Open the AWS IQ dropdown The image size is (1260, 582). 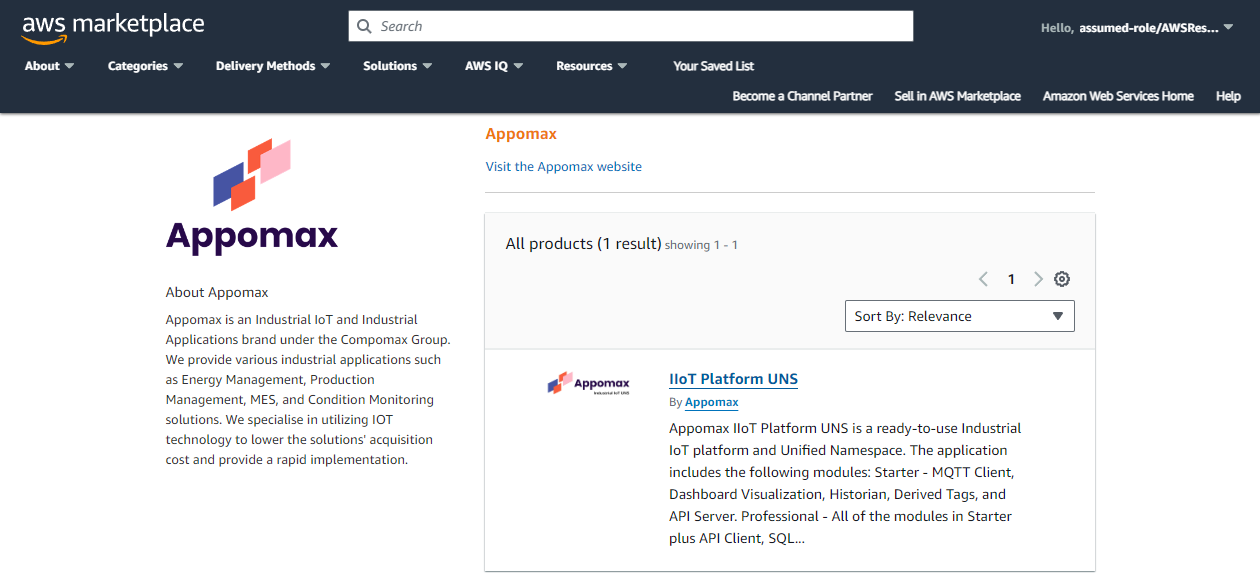tap(494, 66)
